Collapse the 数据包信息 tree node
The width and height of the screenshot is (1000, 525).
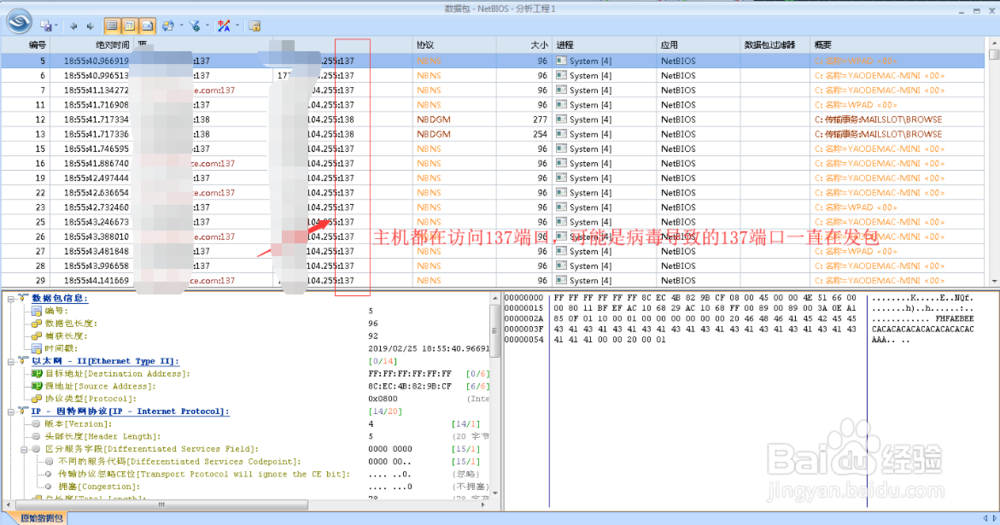(x=11, y=299)
